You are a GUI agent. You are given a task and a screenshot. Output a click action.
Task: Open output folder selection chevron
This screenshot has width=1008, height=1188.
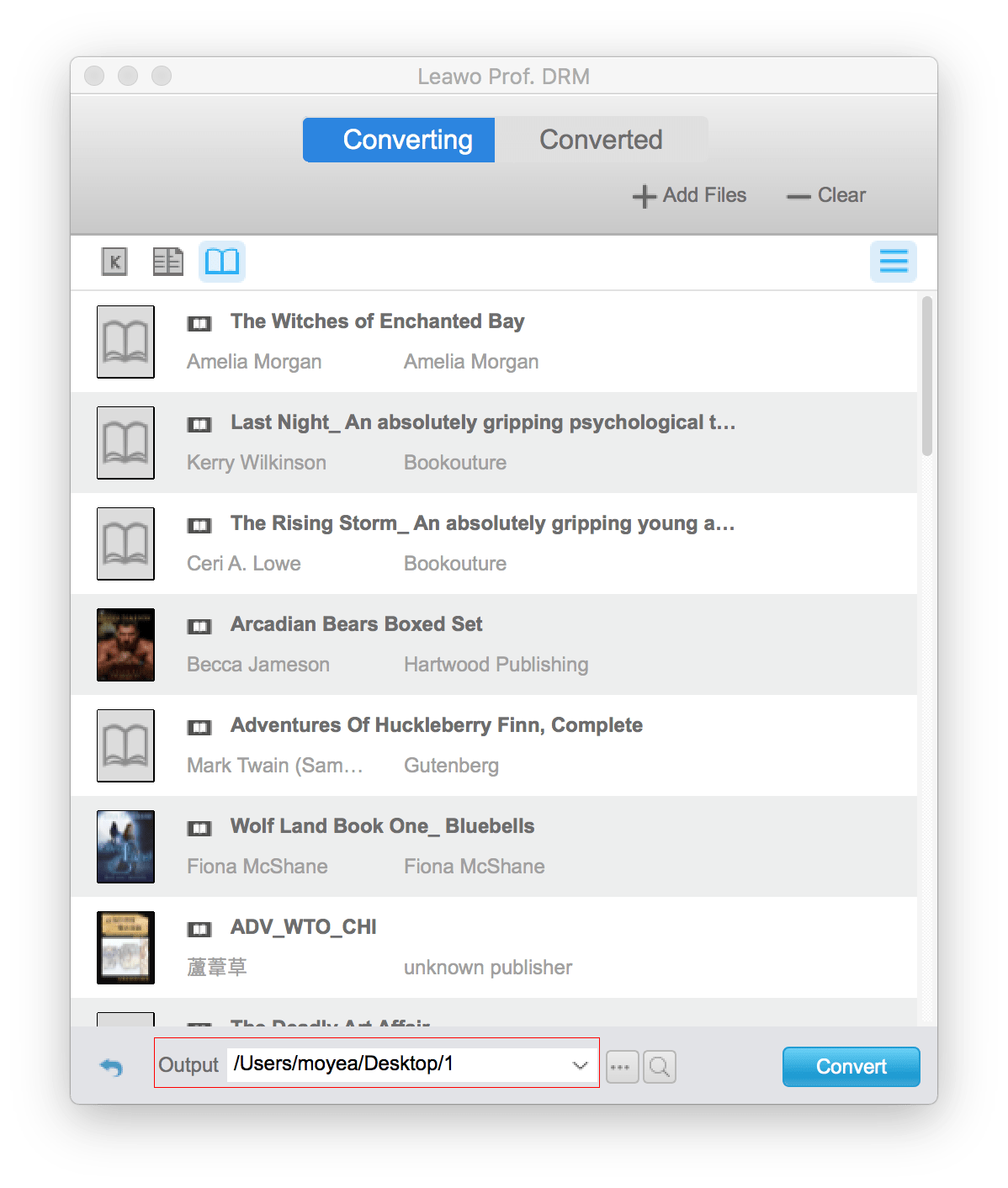pyautogui.click(x=578, y=1063)
